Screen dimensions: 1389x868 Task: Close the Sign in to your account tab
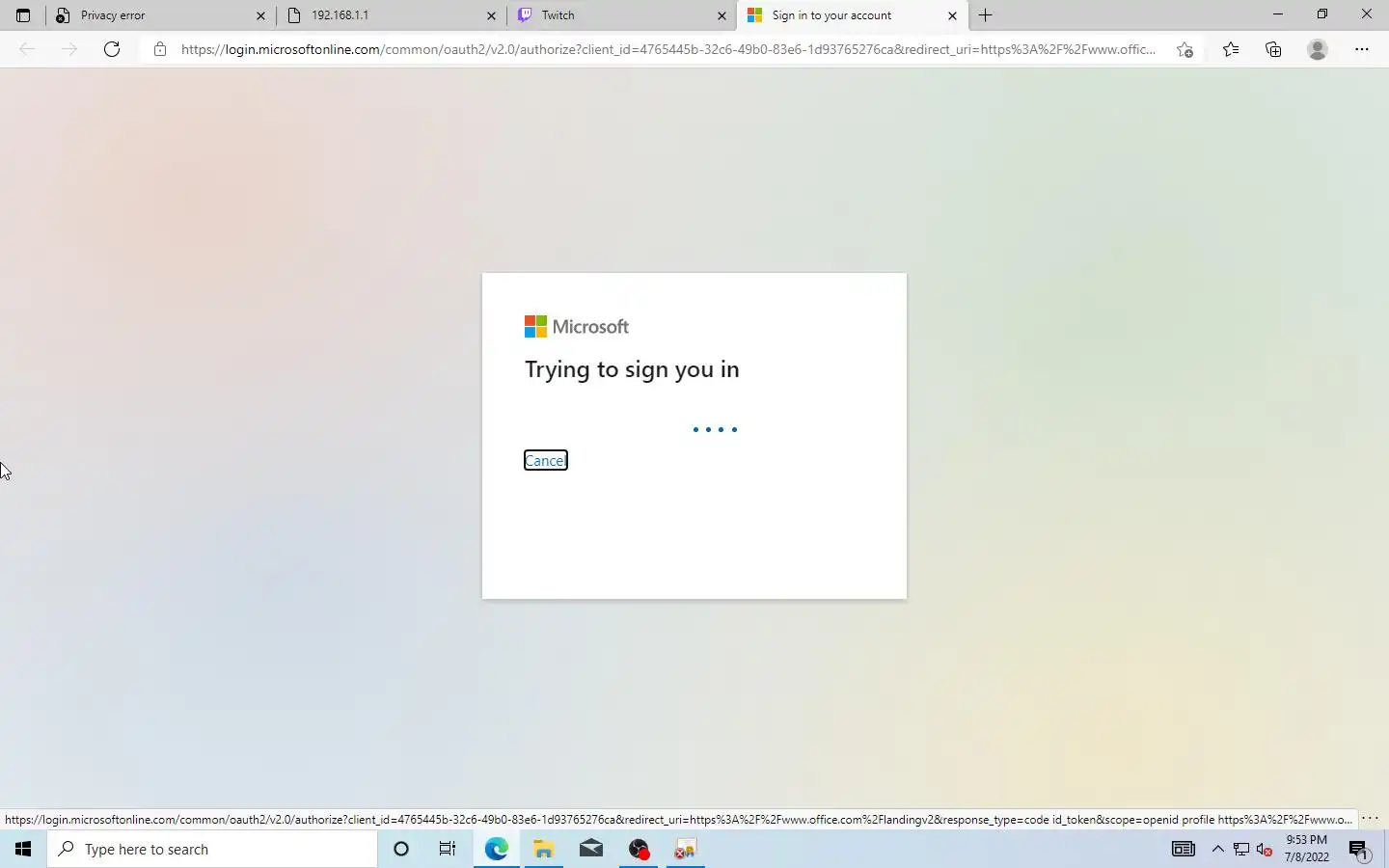point(952,15)
